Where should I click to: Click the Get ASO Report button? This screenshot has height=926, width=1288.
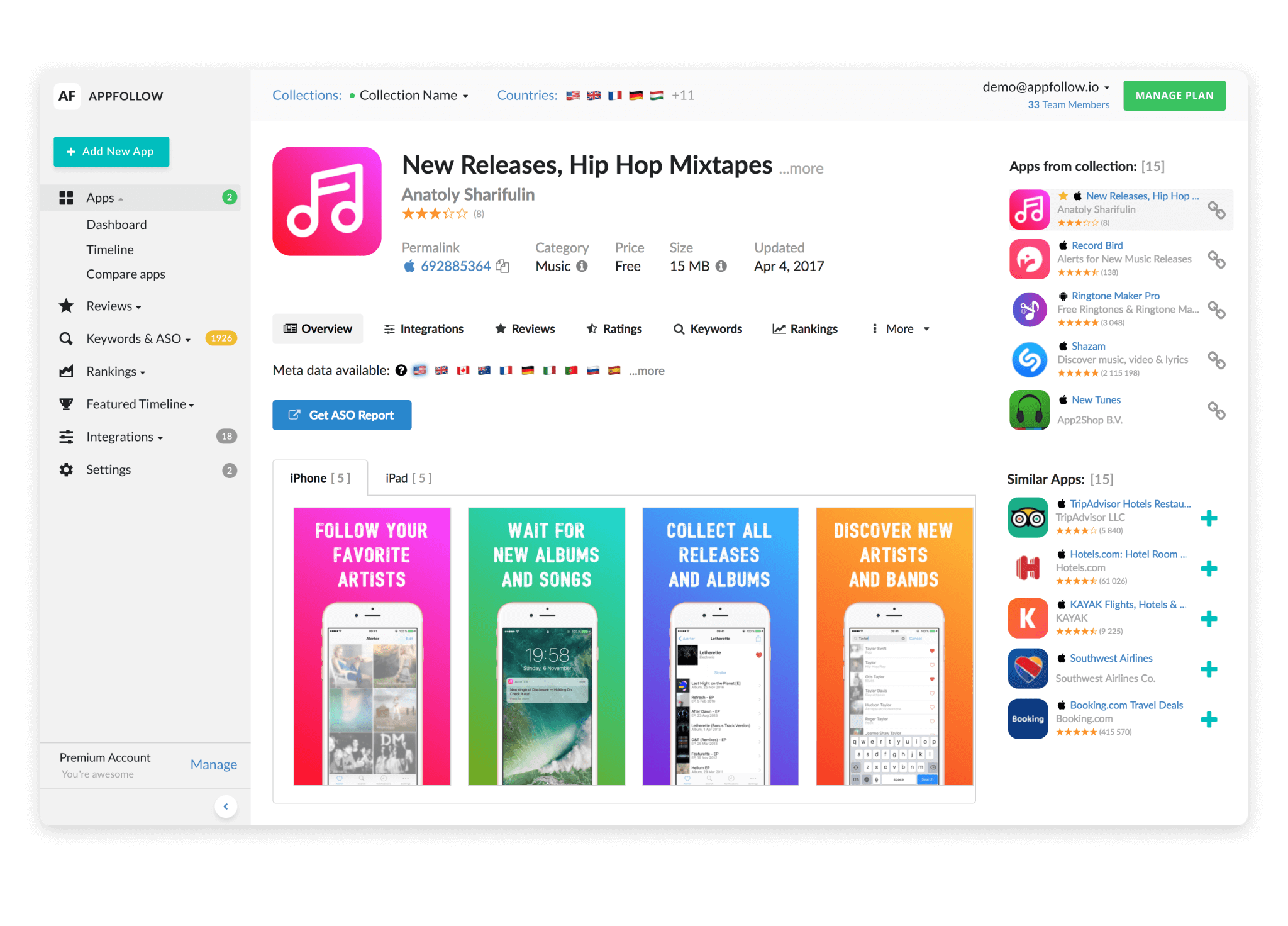(341, 415)
